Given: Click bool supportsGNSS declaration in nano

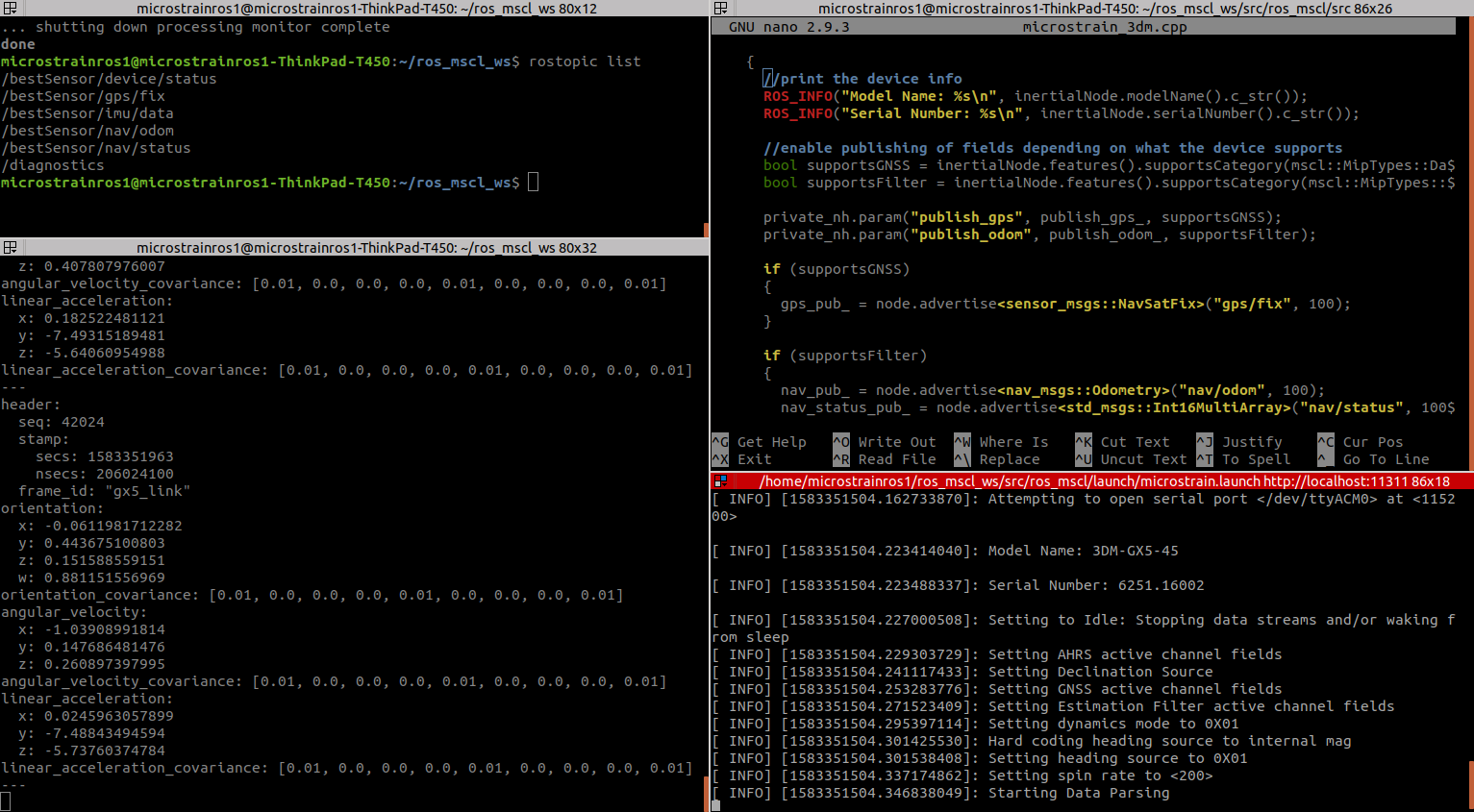Looking at the screenshot, I should click(1110, 165).
